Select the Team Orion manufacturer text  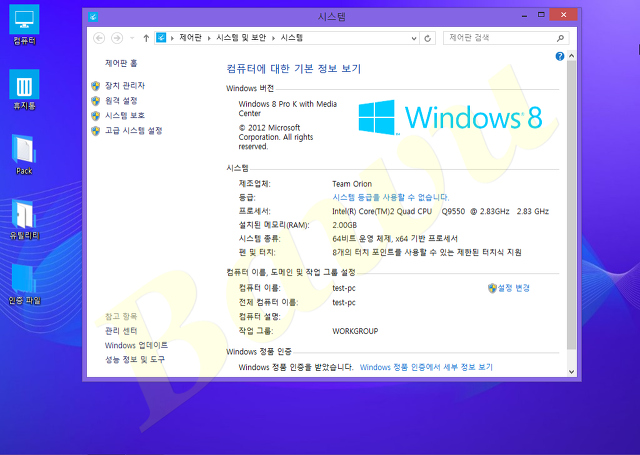(352, 184)
